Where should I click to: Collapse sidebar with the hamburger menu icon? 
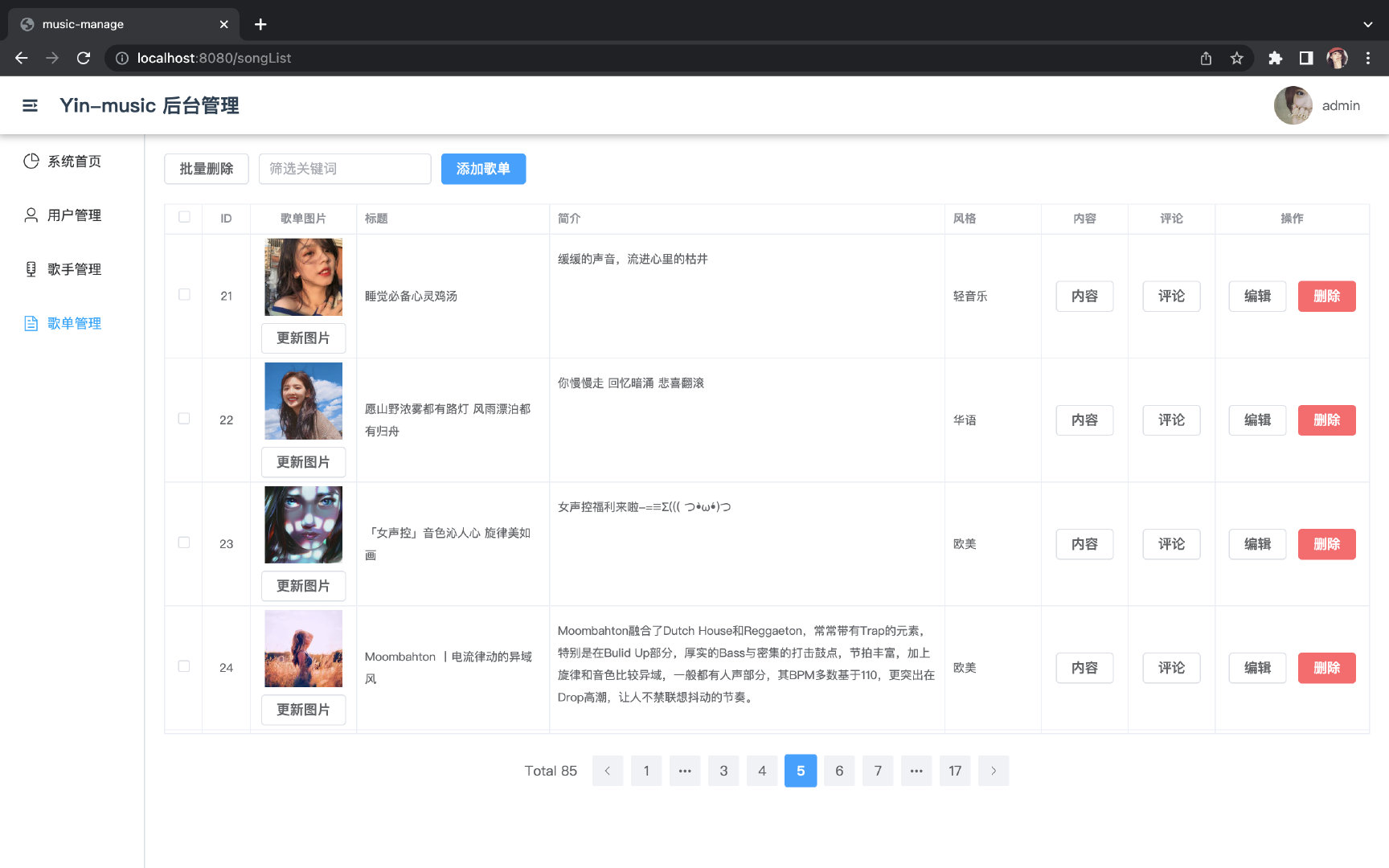click(x=30, y=105)
